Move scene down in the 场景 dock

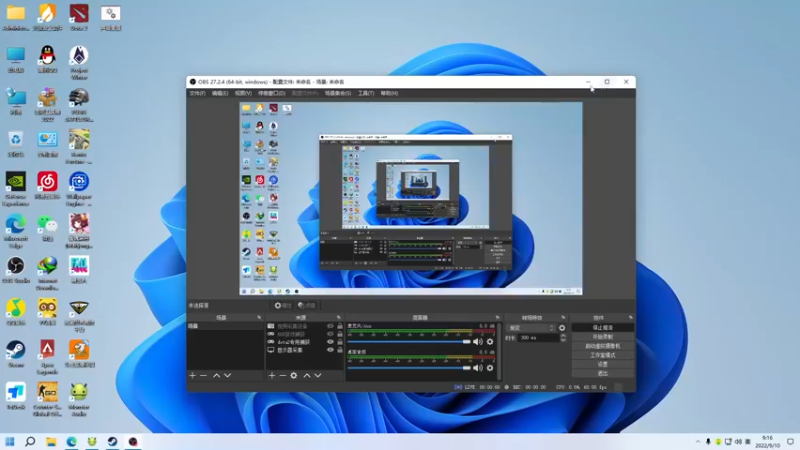(x=228, y=376)
